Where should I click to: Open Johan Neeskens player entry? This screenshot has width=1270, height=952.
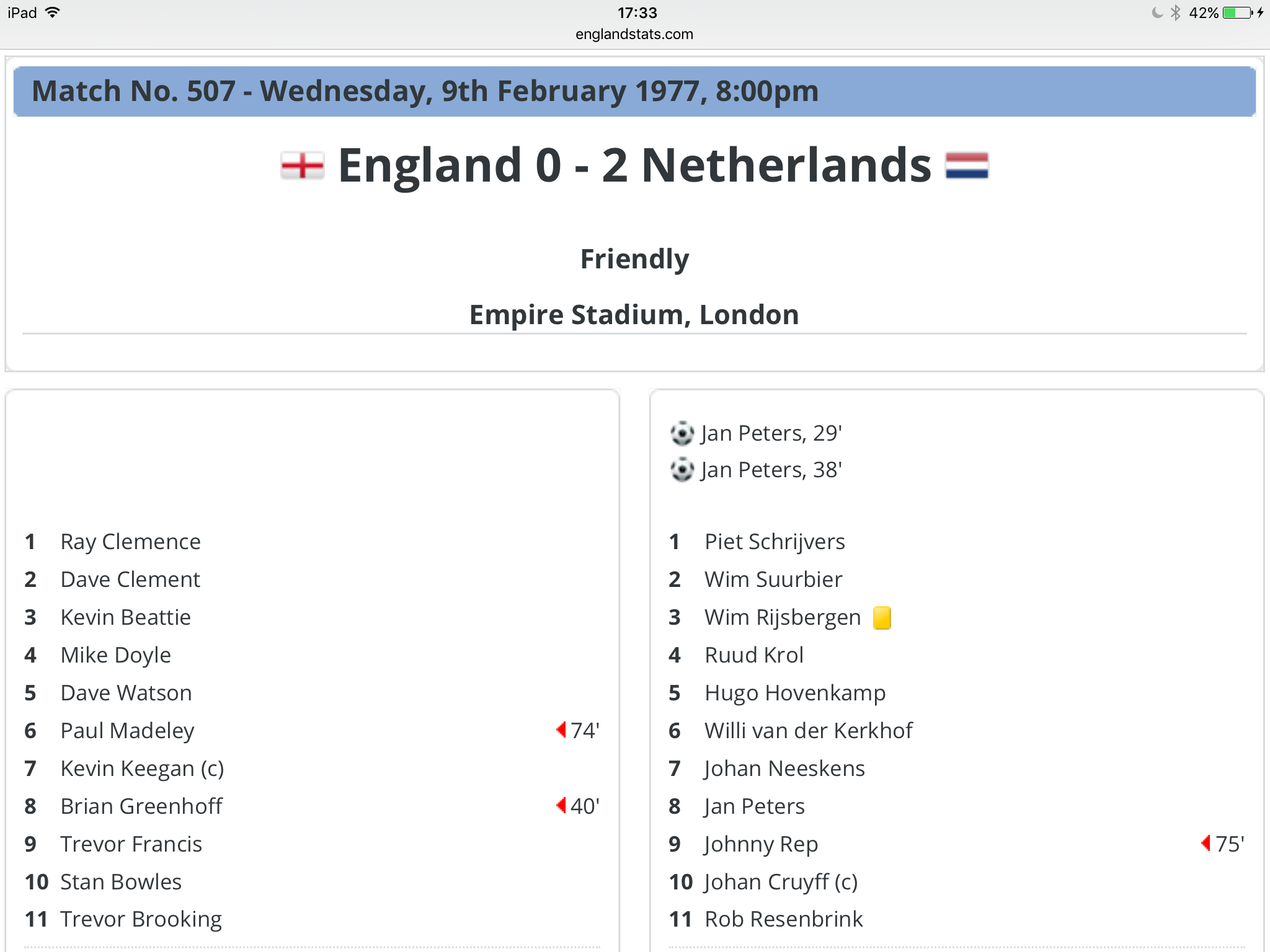(x=784, y=769)
